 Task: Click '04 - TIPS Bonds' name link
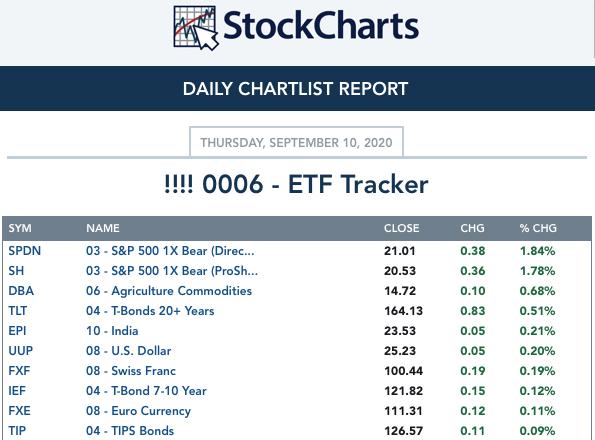click(130, 431)
